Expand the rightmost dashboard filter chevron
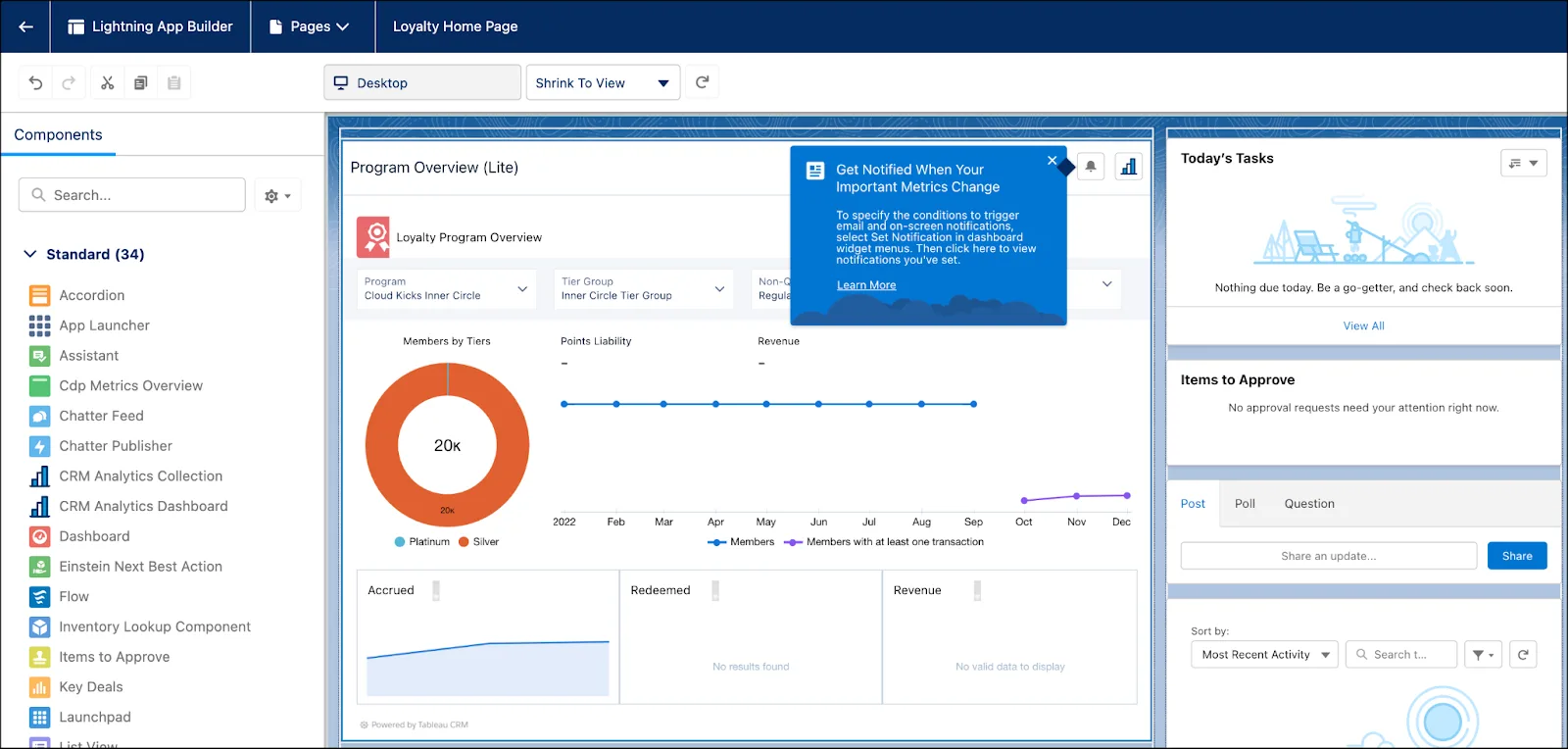1568x749 pixels. coord(1106,284)
